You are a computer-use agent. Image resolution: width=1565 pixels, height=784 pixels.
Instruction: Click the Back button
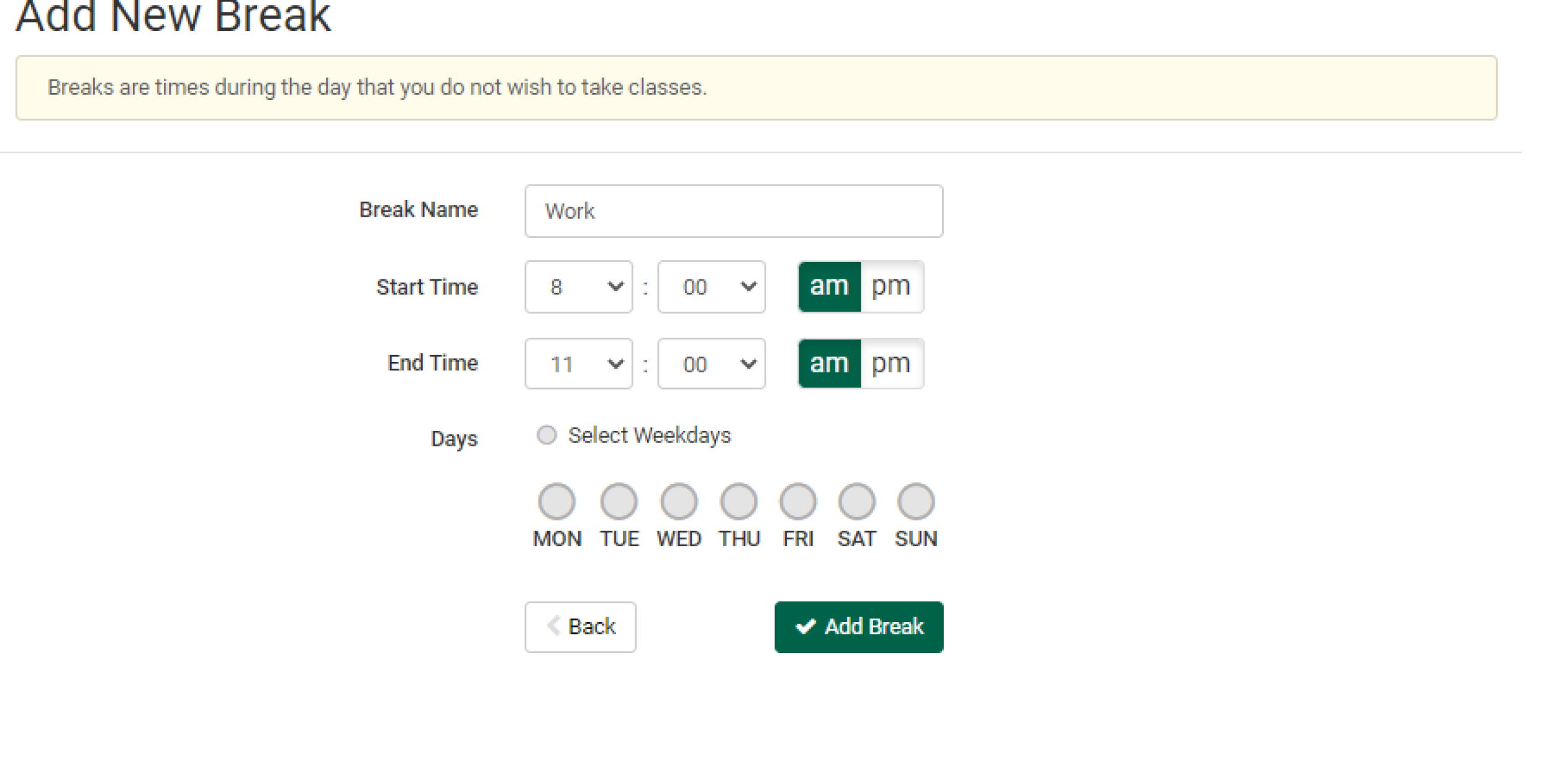click(579, 626)
